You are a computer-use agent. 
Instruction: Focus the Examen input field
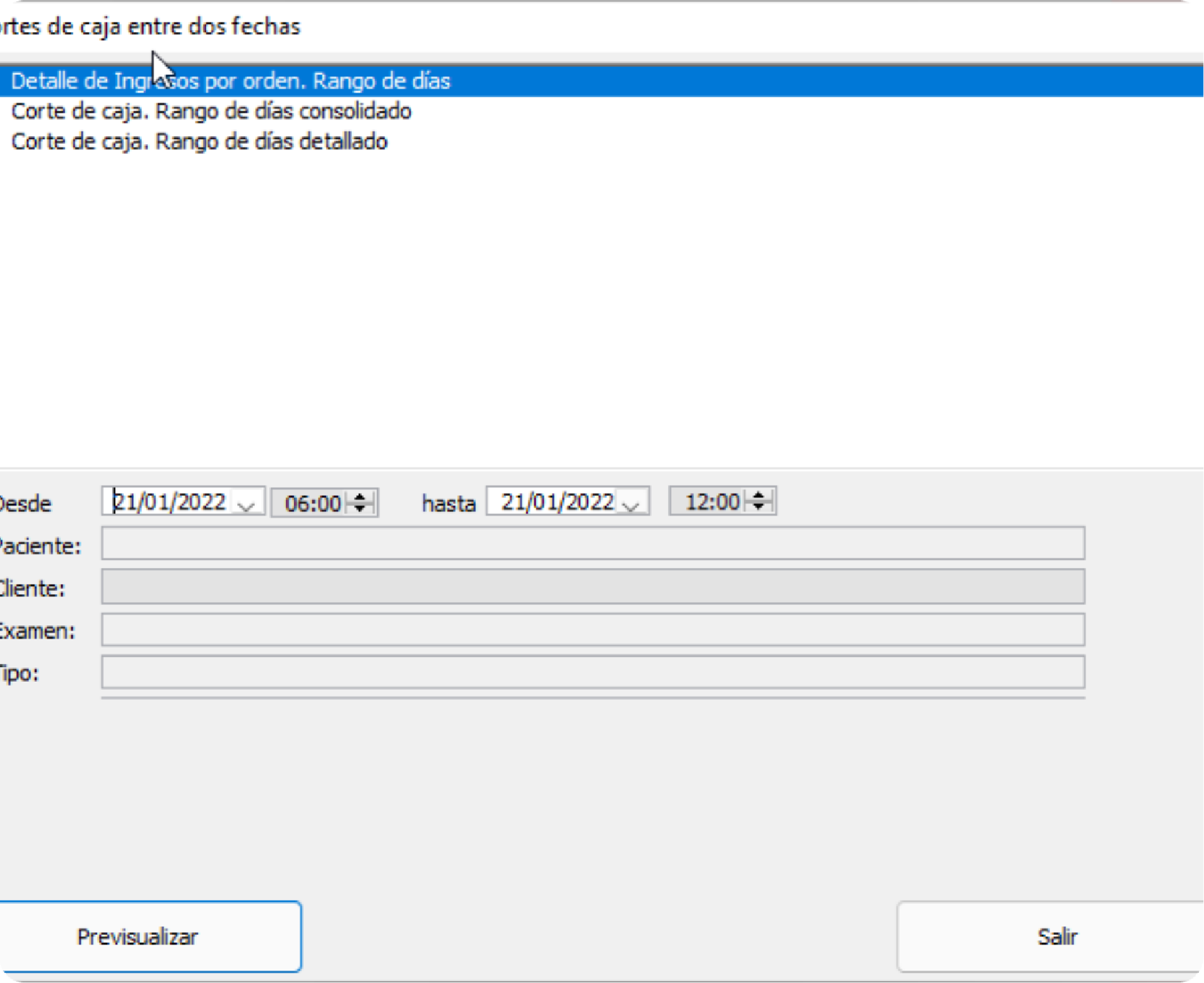coord(593,630)
